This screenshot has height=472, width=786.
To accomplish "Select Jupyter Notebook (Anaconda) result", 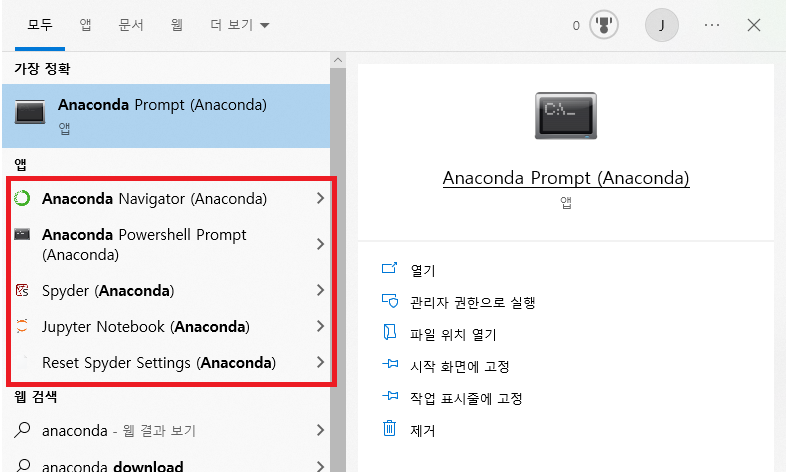I will pos(166,326).
